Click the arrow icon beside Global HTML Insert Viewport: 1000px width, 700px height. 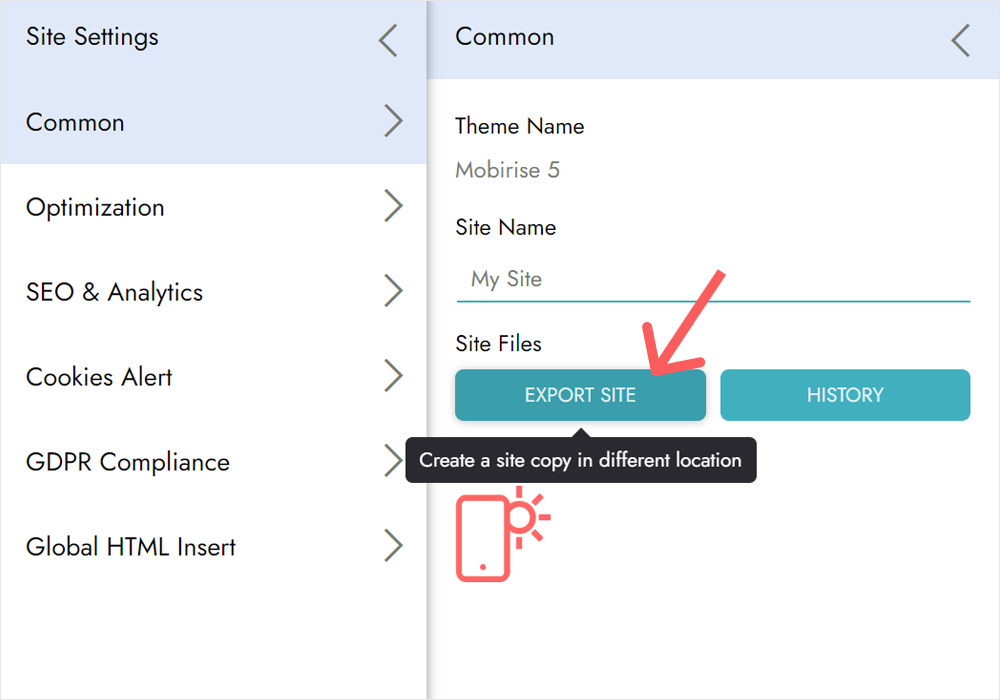pyautogui.click(x=393, y=547)
